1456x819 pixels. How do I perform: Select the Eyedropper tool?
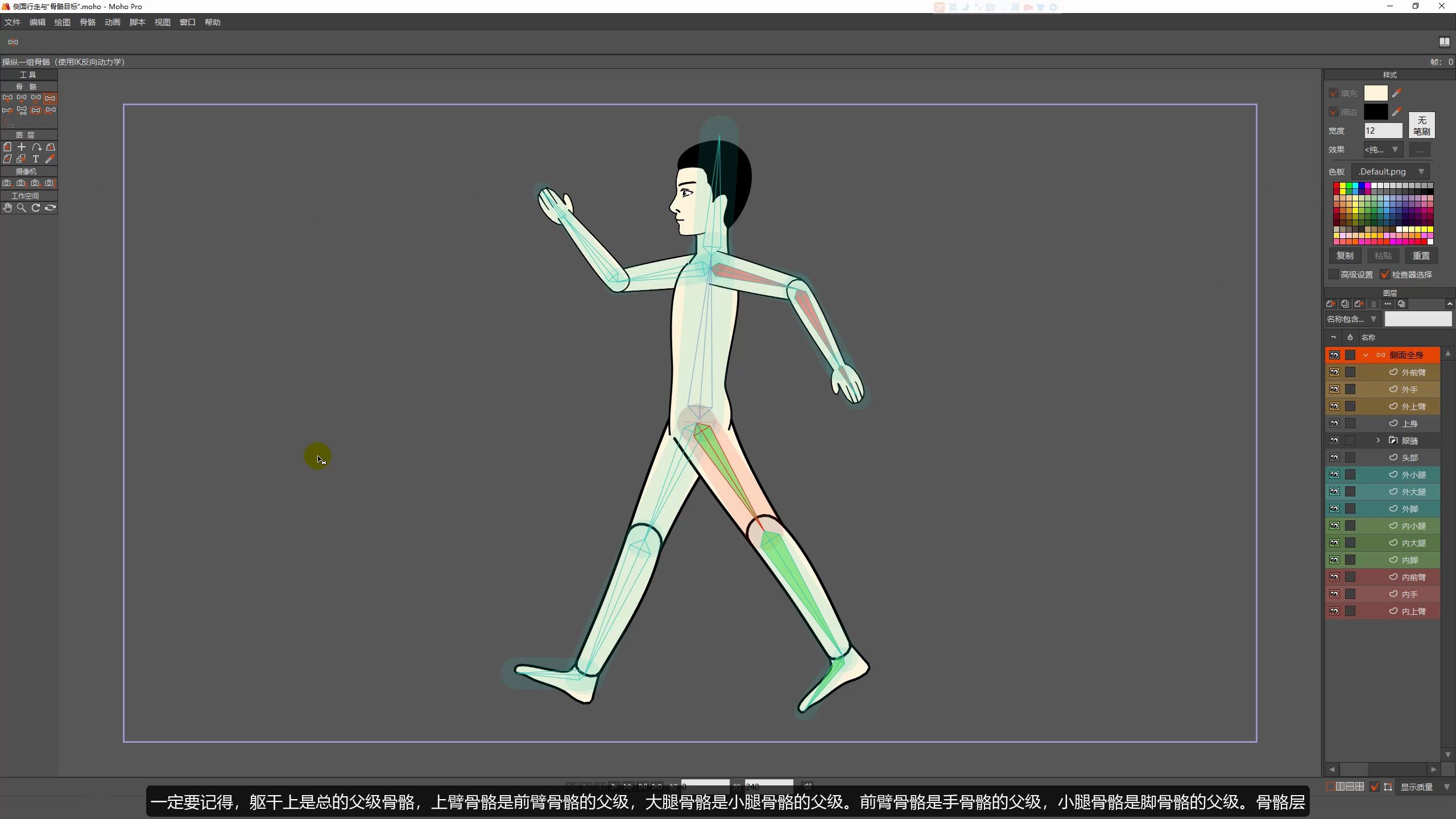point(50,159)
